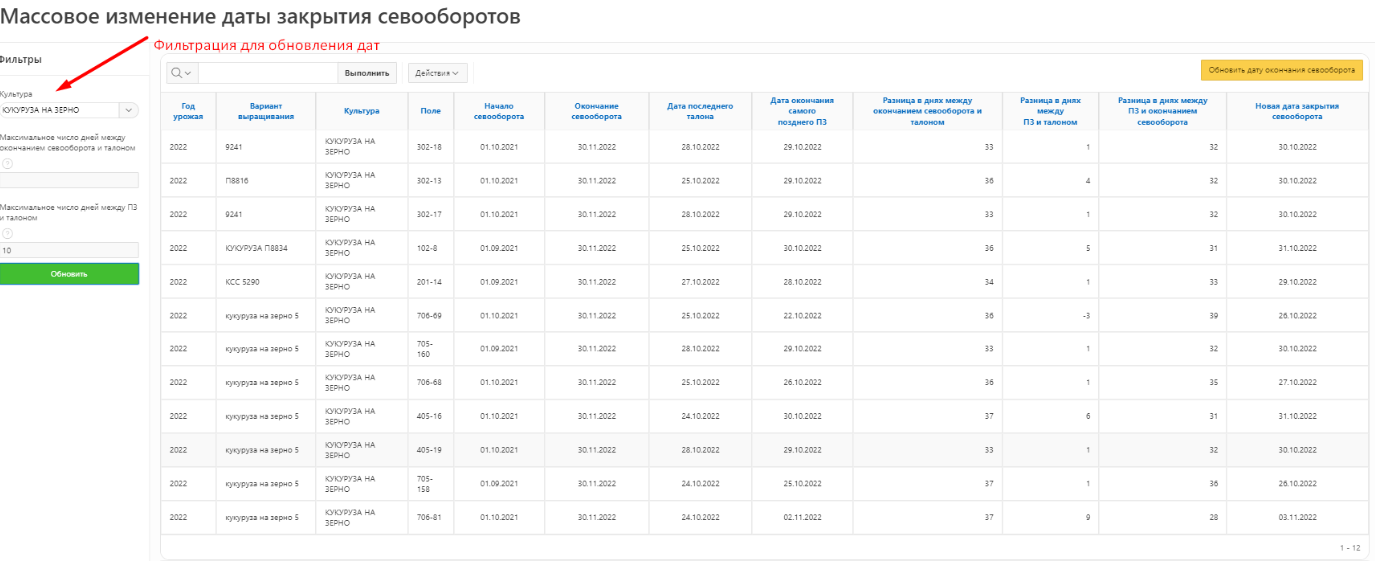
Task: Click Новая дата закрытия севооборота header
Action: [x=1297, y=111]
